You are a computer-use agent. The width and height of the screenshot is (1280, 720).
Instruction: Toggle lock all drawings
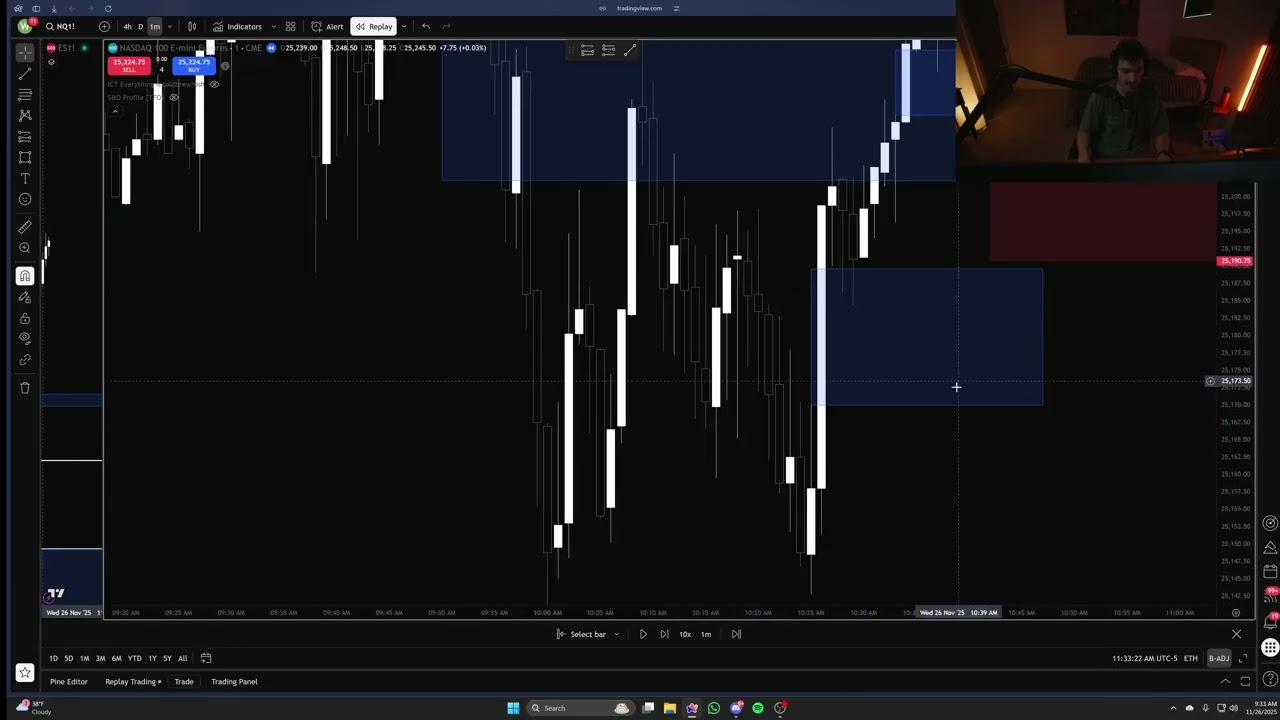(x=25, y=318)
